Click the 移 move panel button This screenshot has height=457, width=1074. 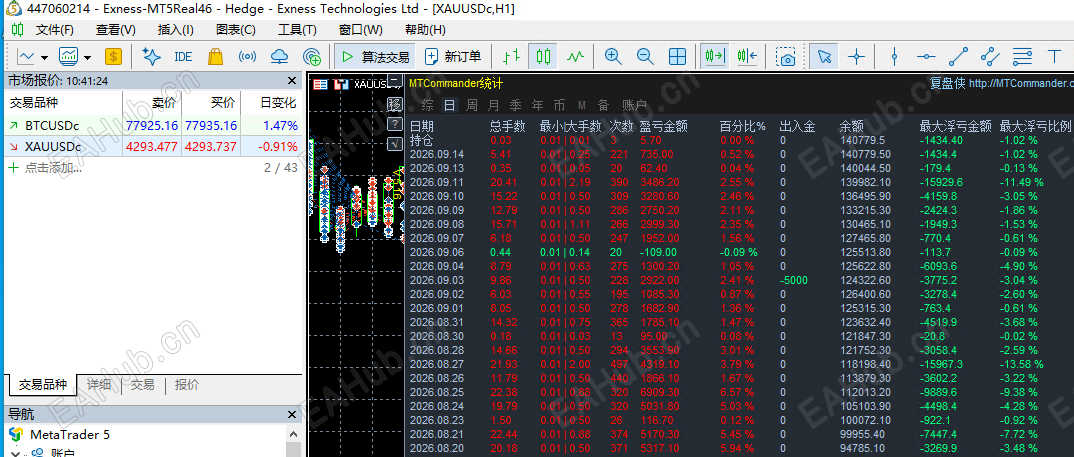(x=395, y=105)
